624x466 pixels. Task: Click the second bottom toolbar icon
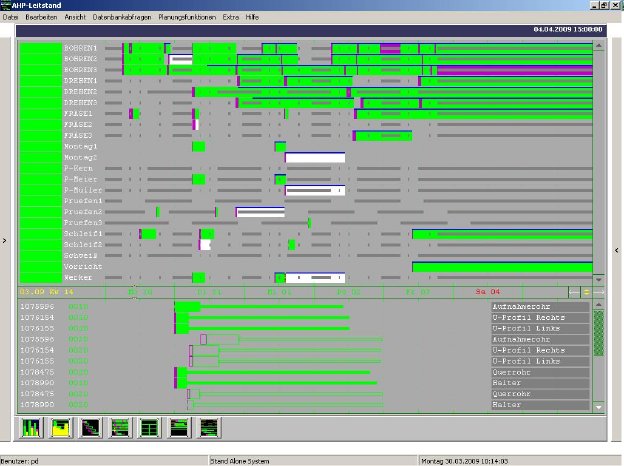point(61,426)
